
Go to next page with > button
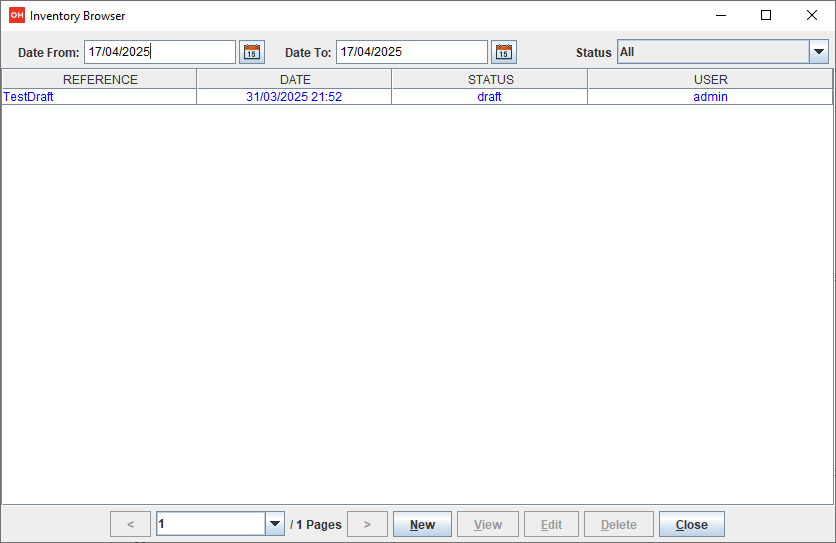pyautogui.click(x=367, y=524)
